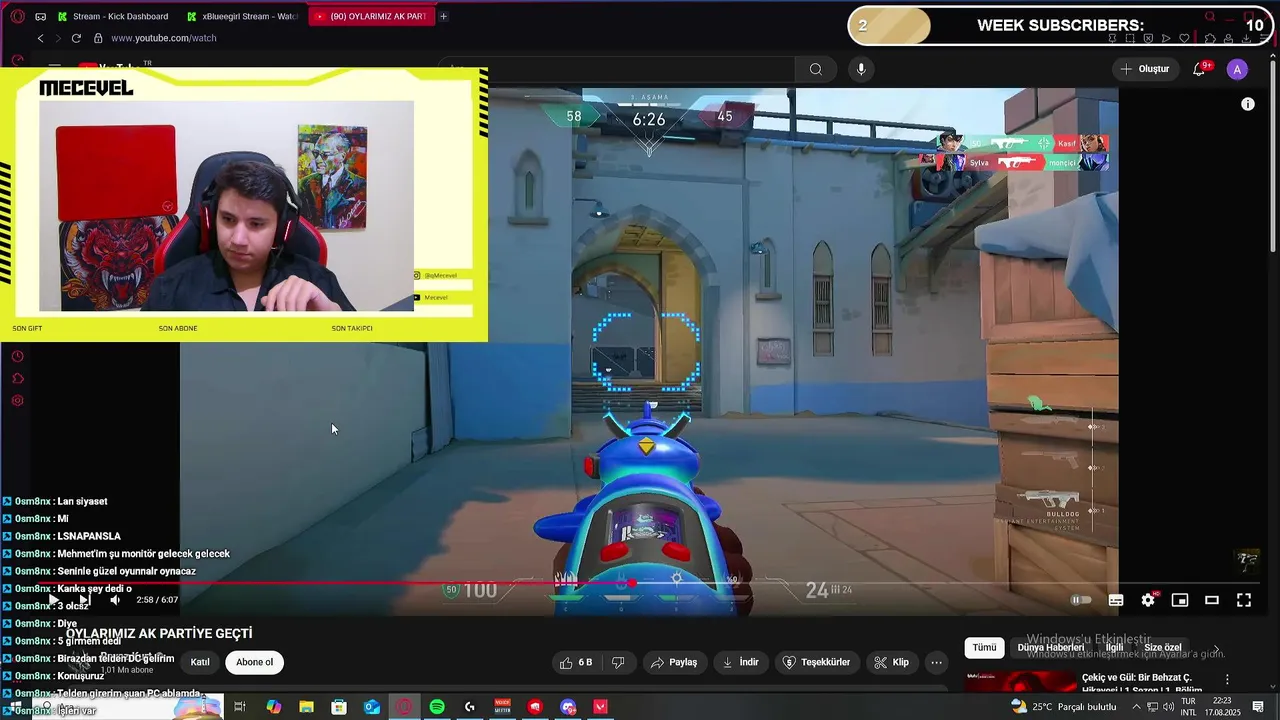1280x720 pixels.
Task: Click the Abone ol subscribe button
Action: pyautogui.click(x=254, y=662)
